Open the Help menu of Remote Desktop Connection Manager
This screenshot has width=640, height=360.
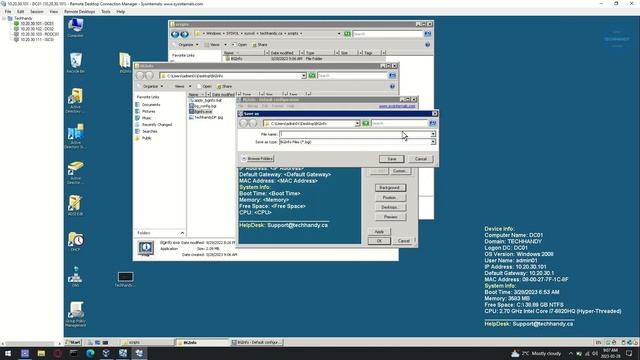121,11
